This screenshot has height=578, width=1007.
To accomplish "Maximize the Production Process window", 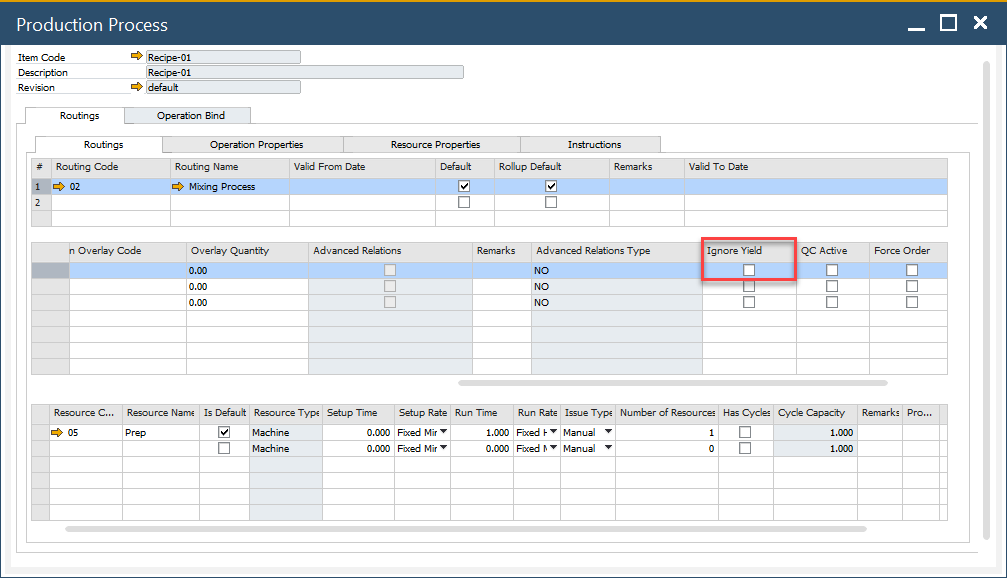I will [949, 23].
